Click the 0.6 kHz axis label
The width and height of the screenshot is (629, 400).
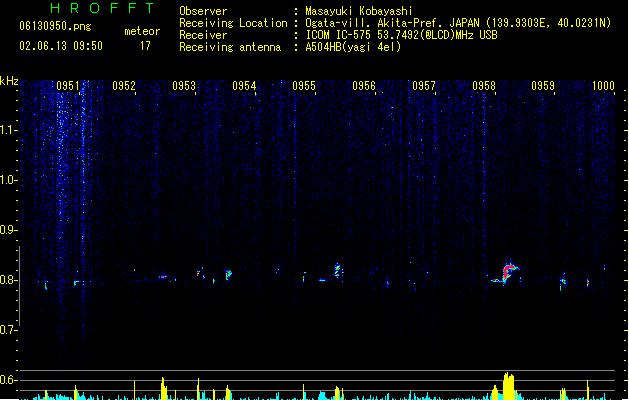[x=9, y=380]
